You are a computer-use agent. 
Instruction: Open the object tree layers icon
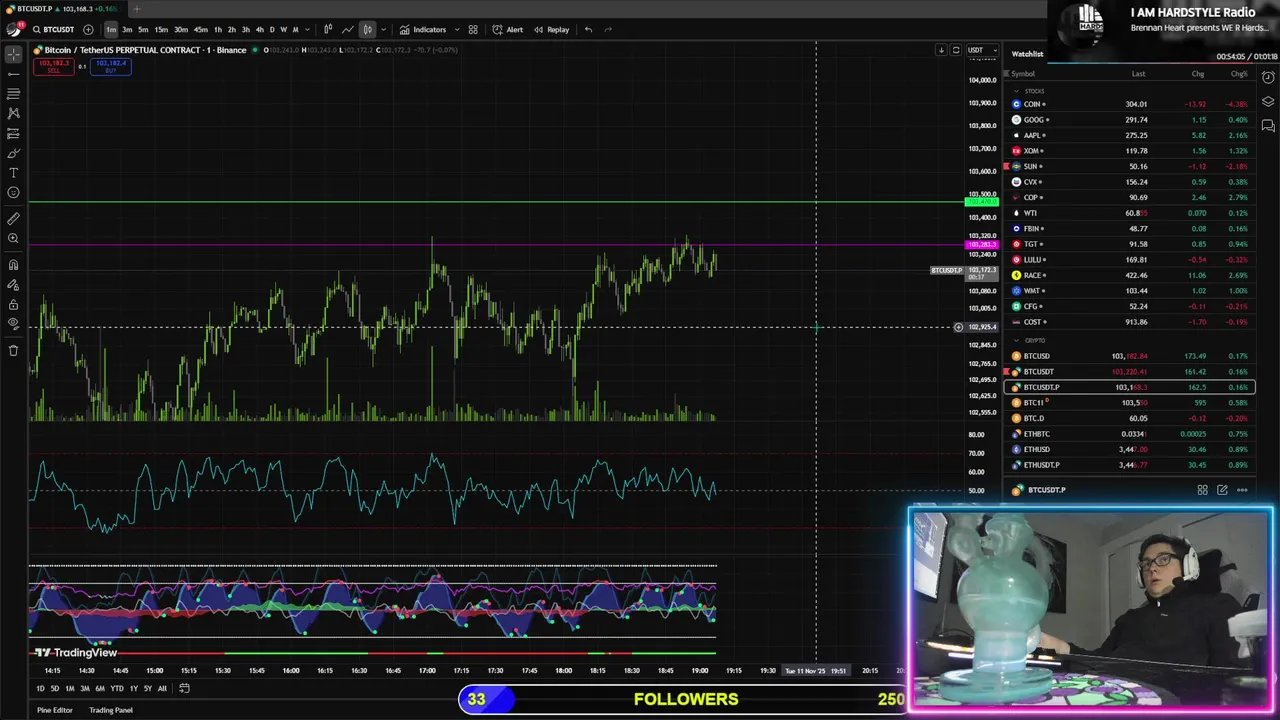click(1268, 101)
